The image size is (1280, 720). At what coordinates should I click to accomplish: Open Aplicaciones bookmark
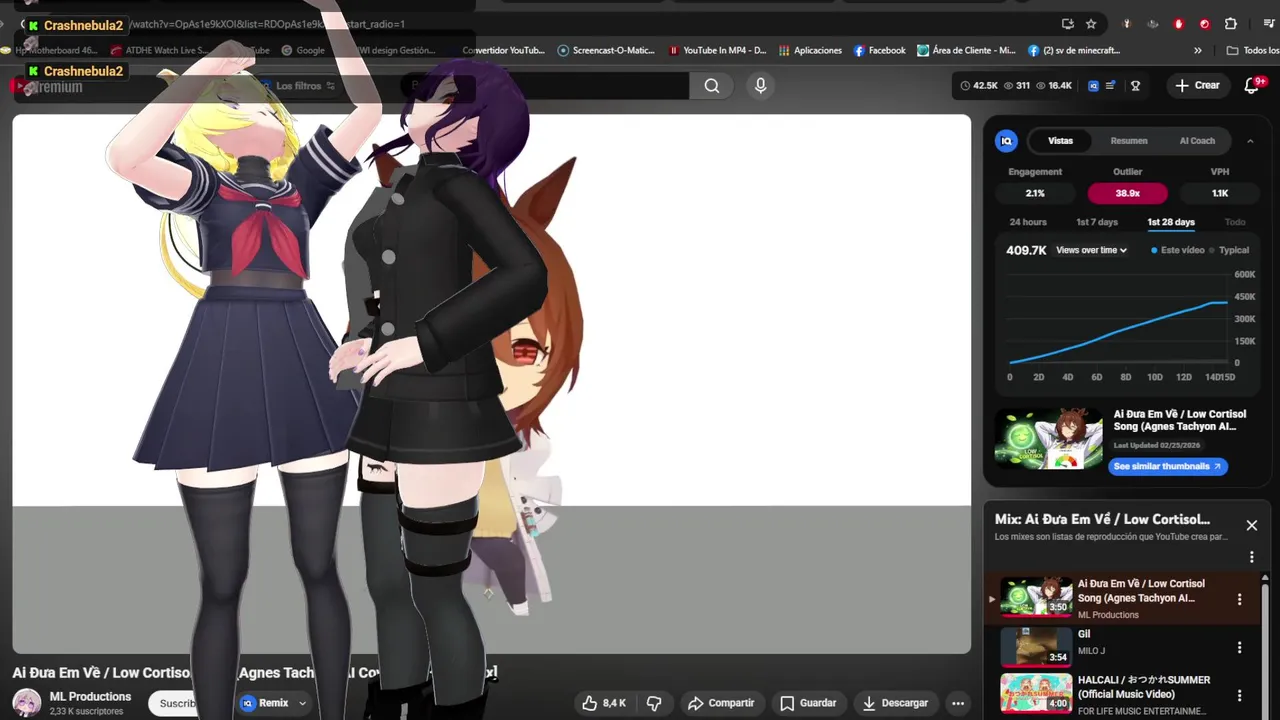coord(810,50)
